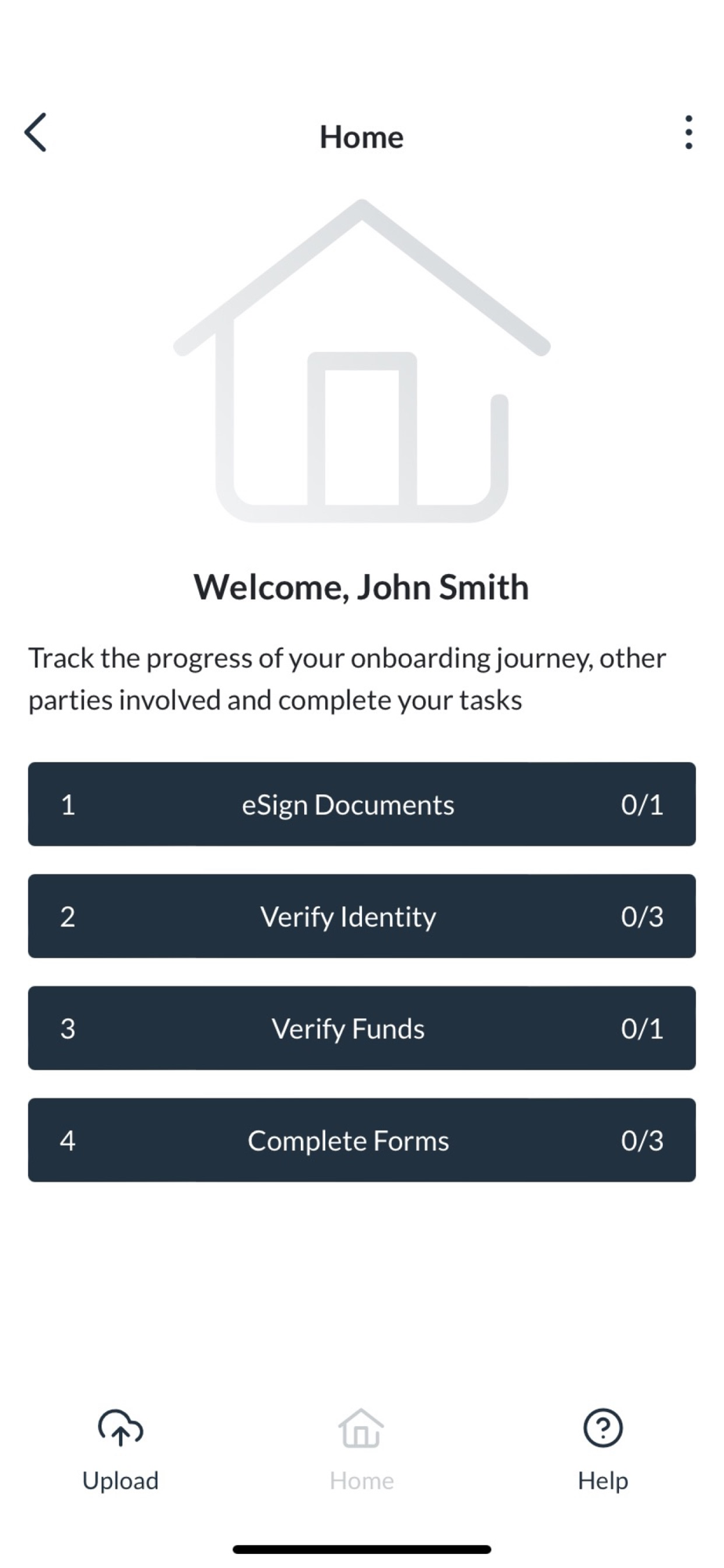Click the 0/1 progress on Verify Funds

pyautogui.click(x=642, y=1028)
